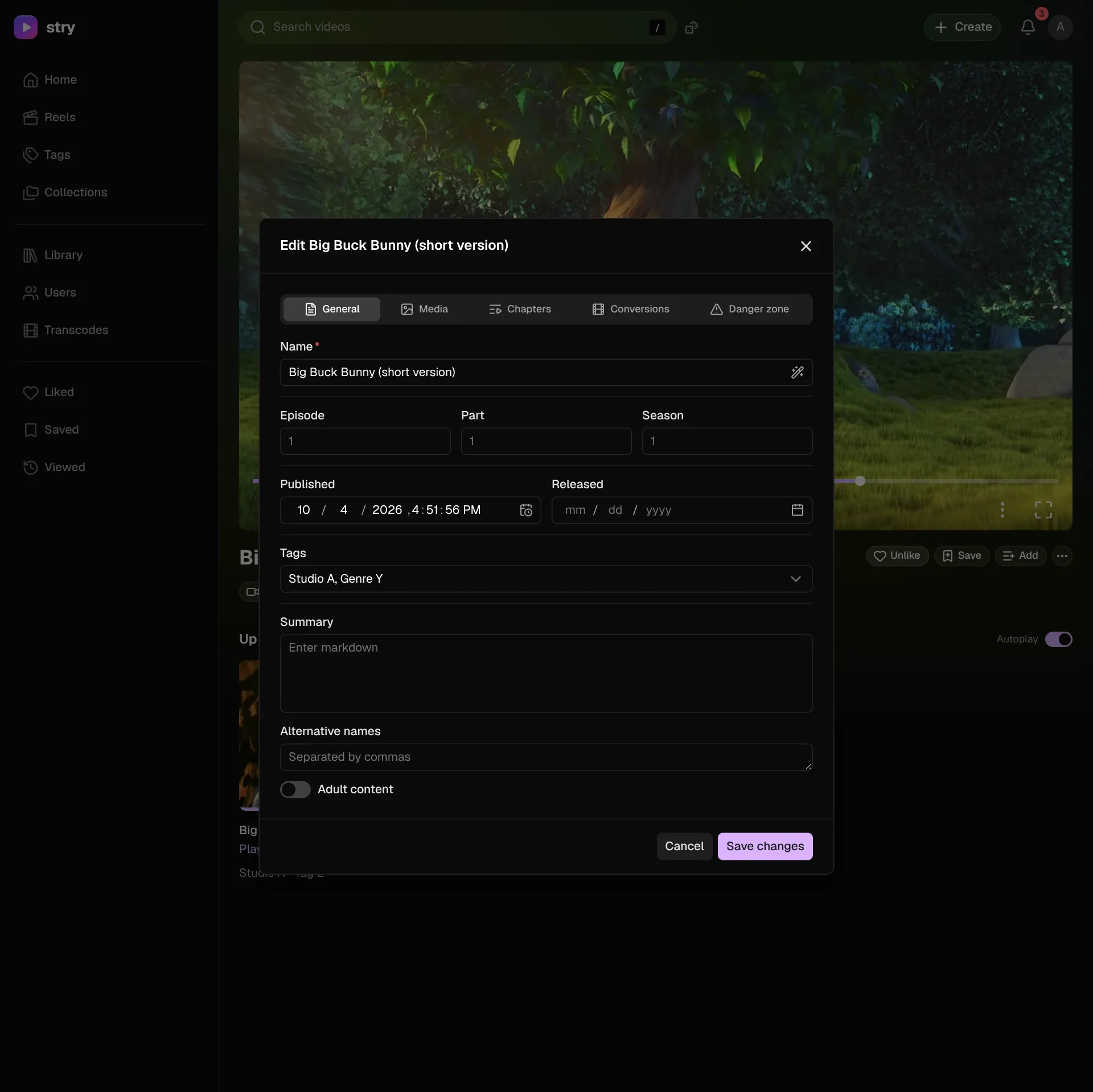The image size is (1093, 1092).
Task: Click the video progress slider handle
Action: pyautogui.click(x=860, y=481)
